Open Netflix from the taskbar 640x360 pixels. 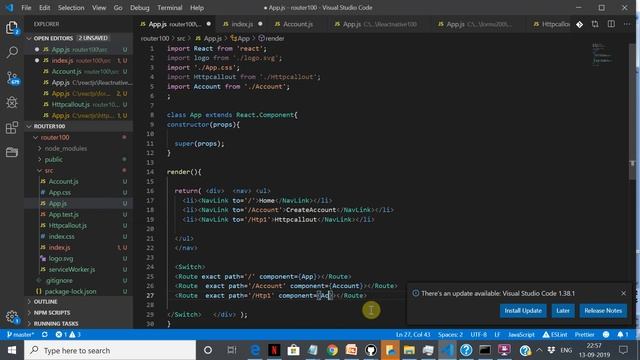pos(274,350)
